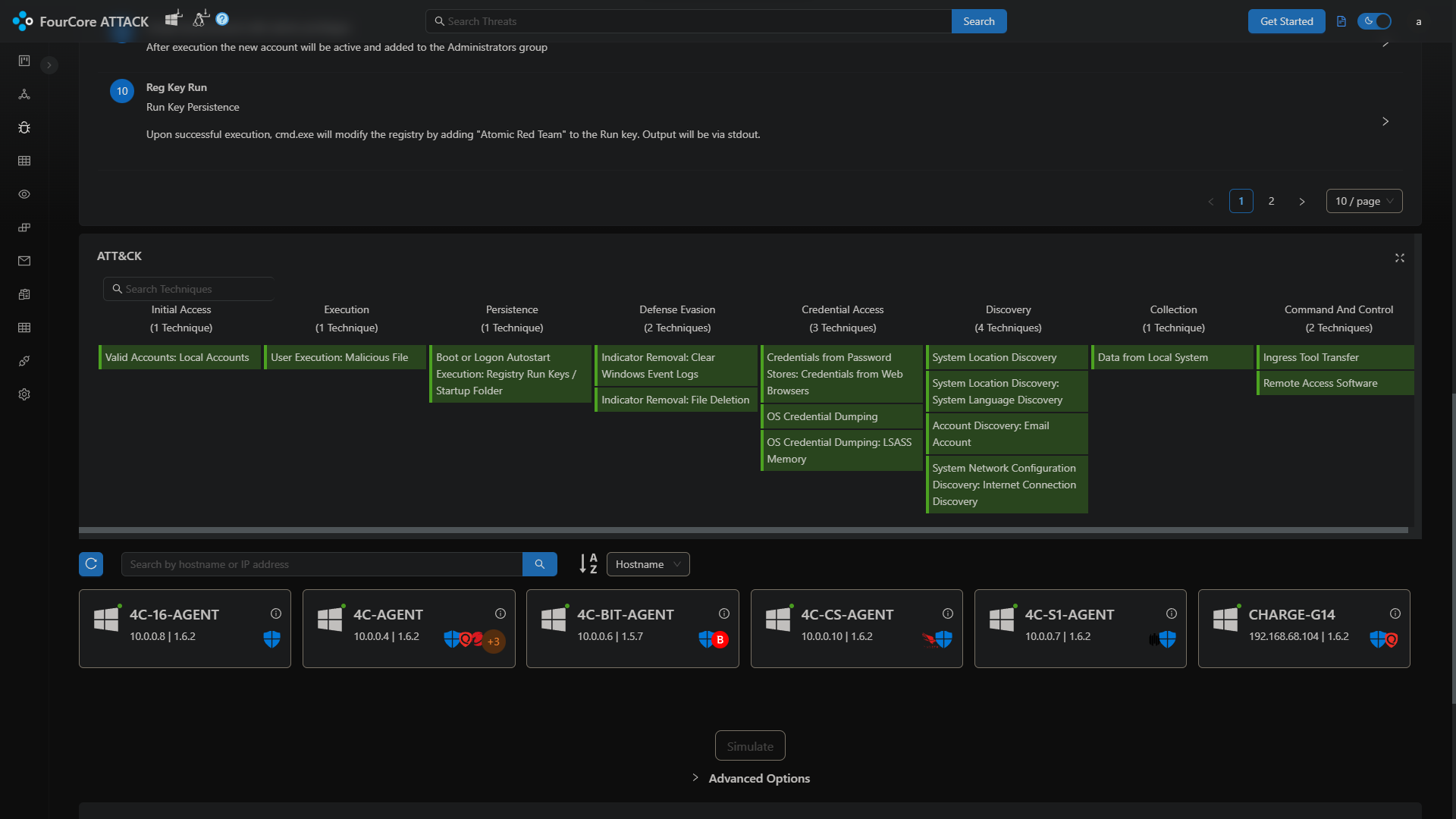Open Remote Access Software technique
Viewport: 1456px width, 819px height.
[1335, 383]
